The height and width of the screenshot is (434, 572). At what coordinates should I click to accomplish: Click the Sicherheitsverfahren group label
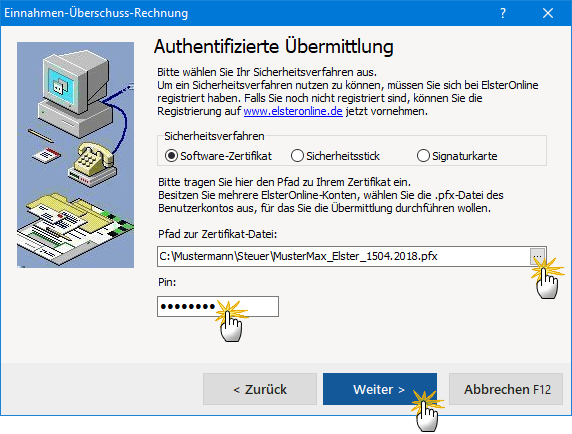214,136
